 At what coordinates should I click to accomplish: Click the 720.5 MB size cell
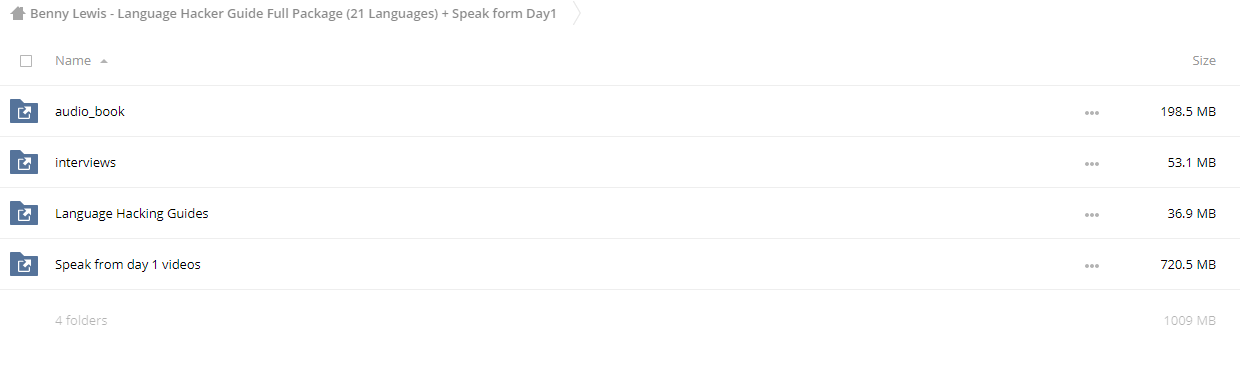coord(1188,264)
